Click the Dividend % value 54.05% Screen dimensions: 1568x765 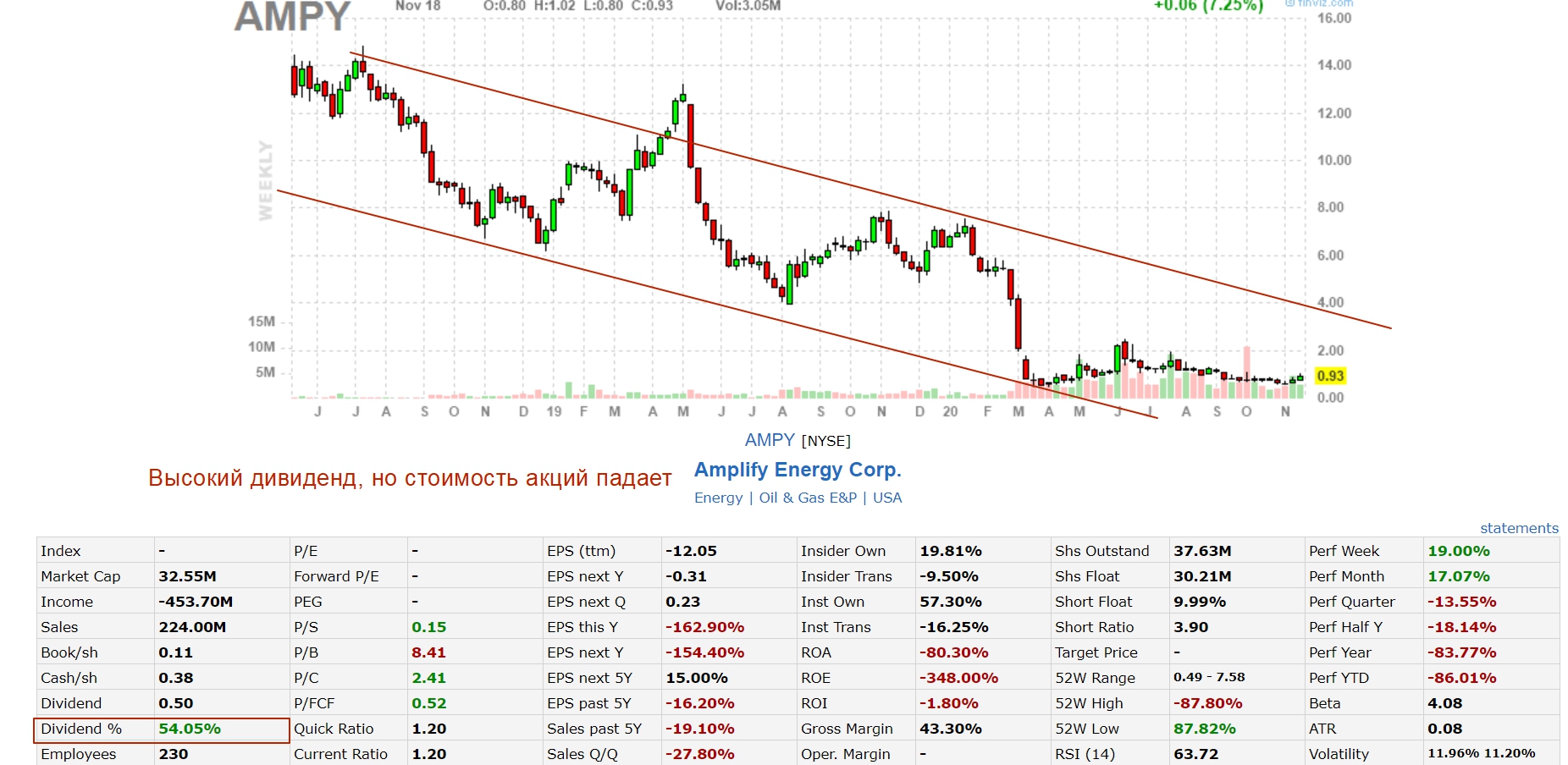click(190, 729)
